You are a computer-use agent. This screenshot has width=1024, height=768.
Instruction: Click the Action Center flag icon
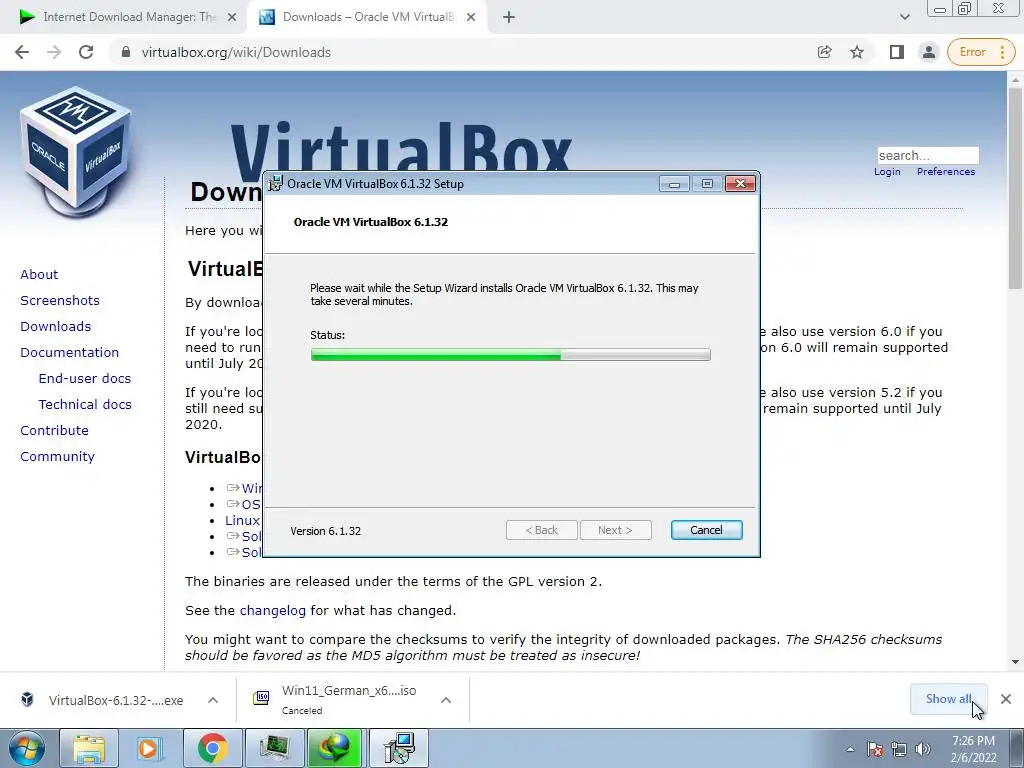pyautogui.click(x=875, y=749)
